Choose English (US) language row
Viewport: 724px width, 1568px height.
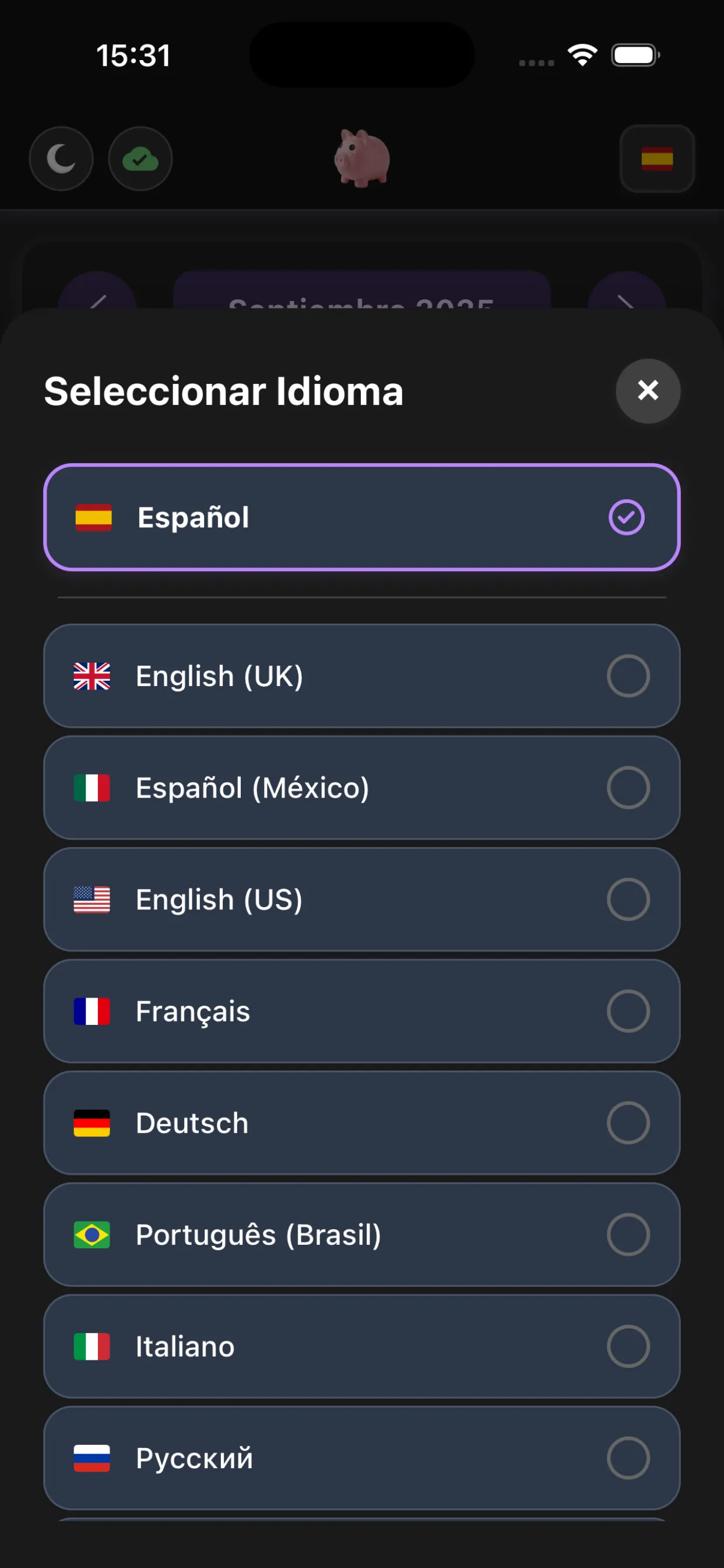coord(361,900)
